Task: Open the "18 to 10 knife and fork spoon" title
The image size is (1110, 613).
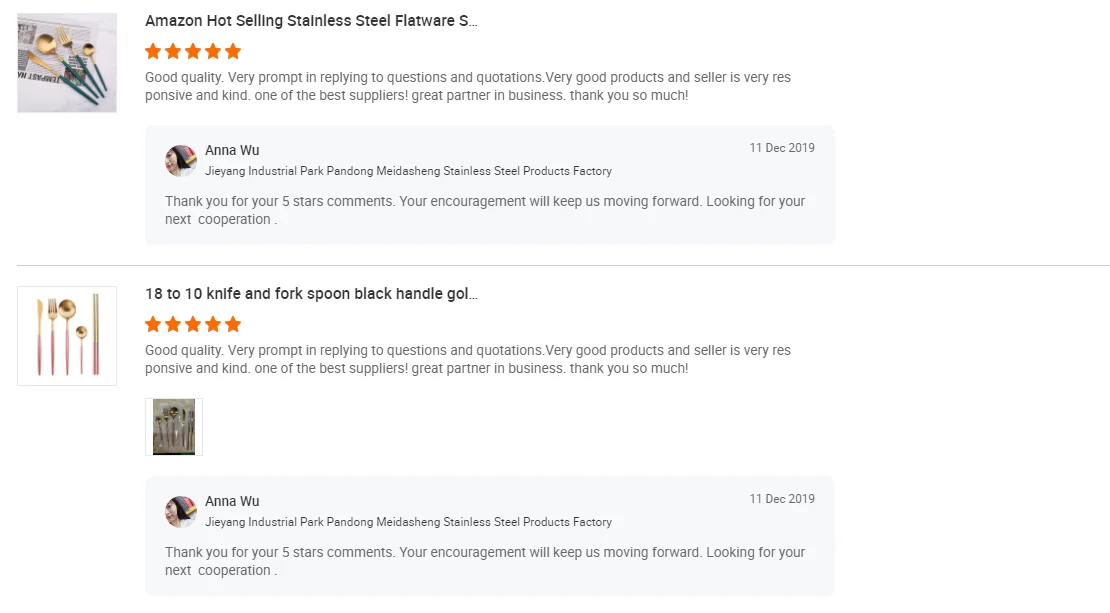Action: point(311,294)
